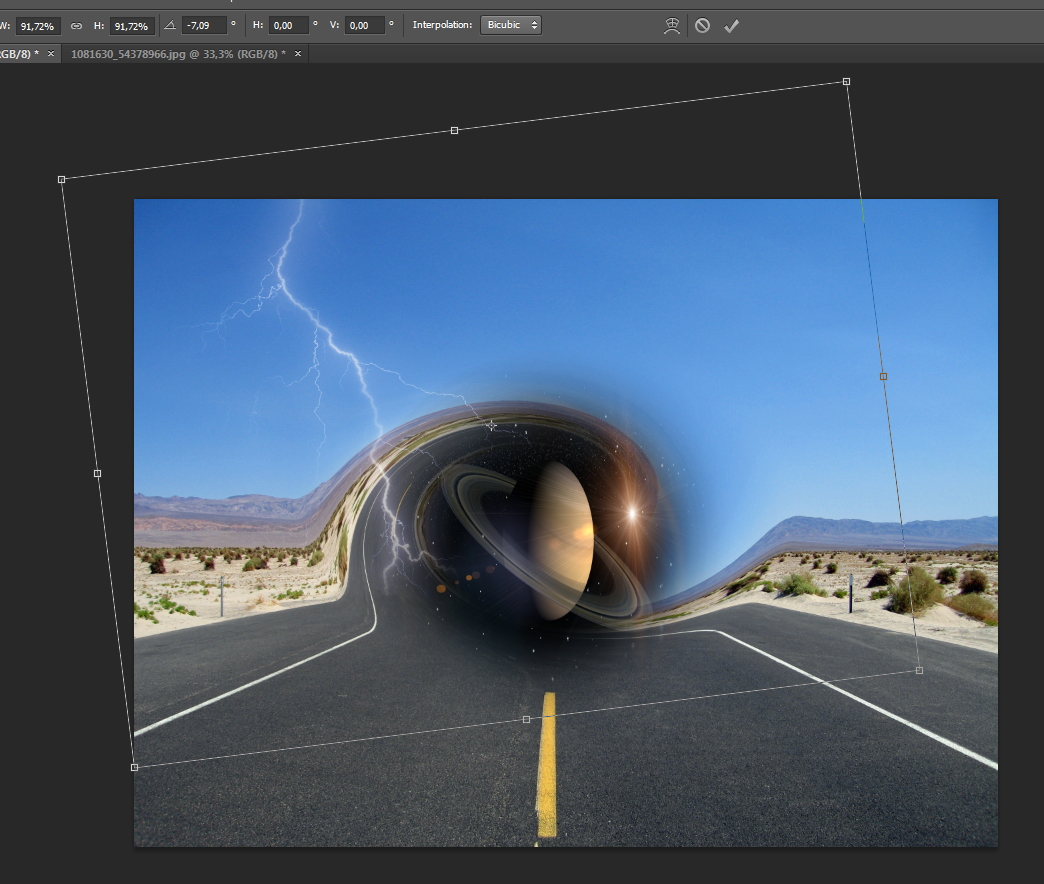Click the rotation field showing -7,09
This screenshot has width=1044, height=884.
click(203, 25)
